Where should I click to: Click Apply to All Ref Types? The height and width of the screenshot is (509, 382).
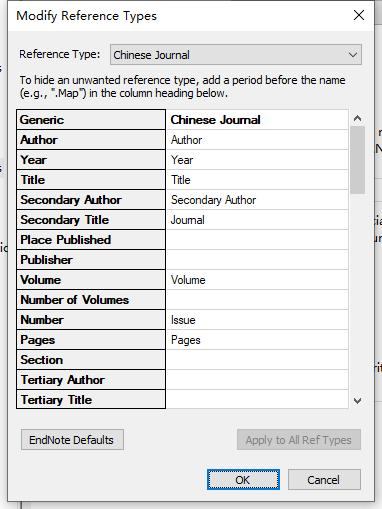pyautogui.click(x=299, y=440)
